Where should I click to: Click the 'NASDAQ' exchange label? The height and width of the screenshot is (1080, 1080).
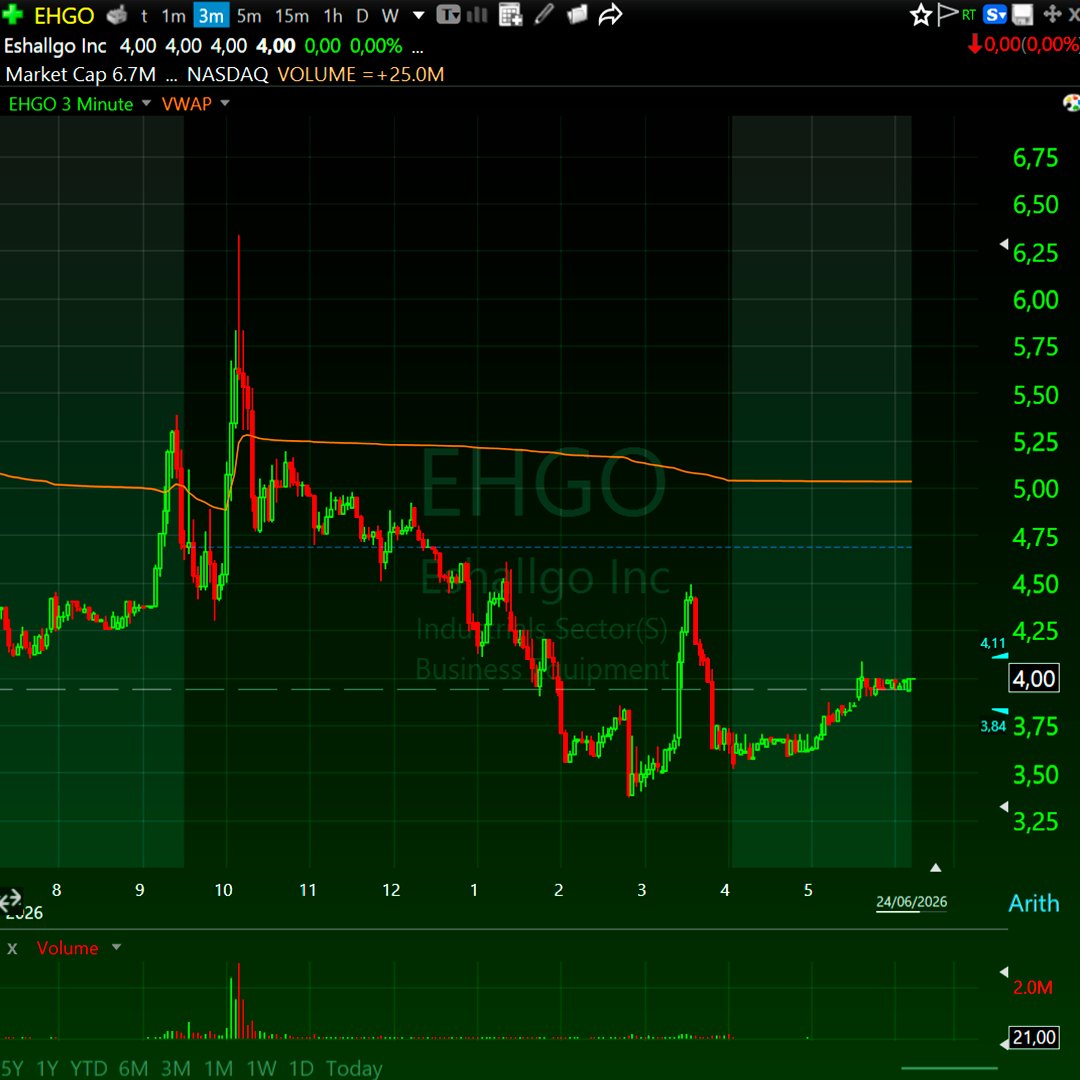click(x=227, y=74)
